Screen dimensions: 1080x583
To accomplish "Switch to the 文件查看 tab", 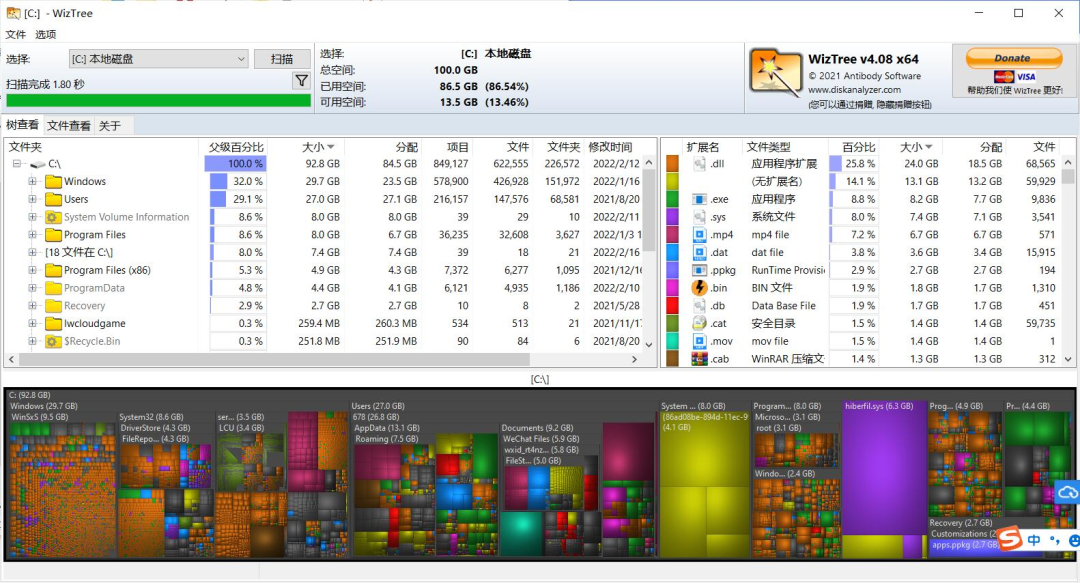I will tap(70, 126).
